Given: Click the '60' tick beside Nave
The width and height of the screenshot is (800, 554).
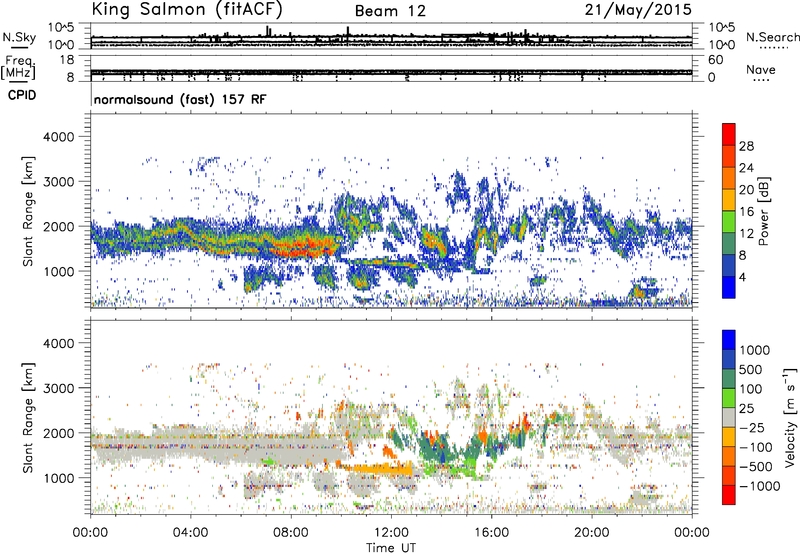Looking at the screenshot, I should (x=715, y=60).
